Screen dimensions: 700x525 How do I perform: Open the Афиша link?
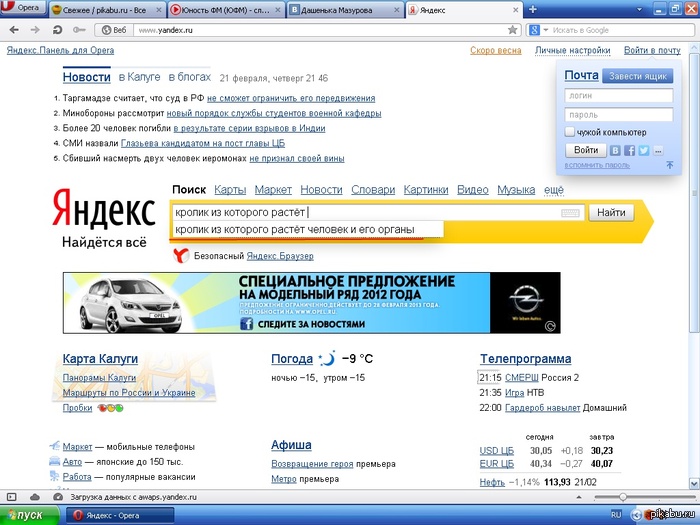click(x=291, y=445)
